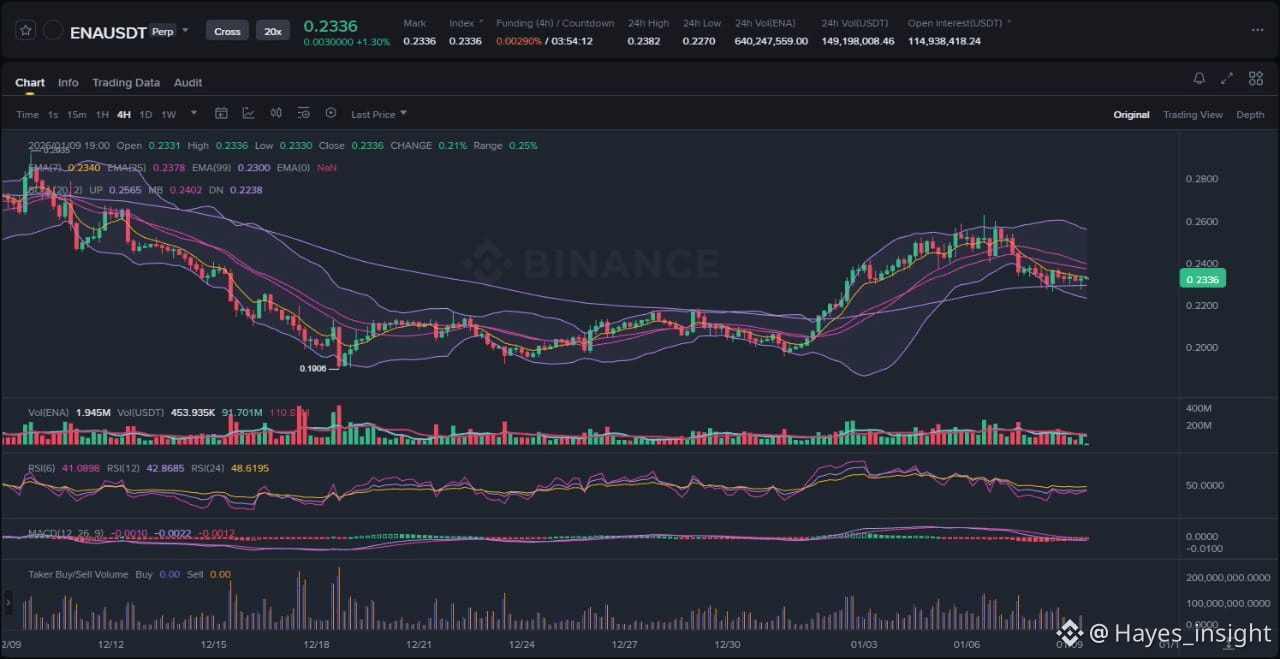The image size is (1280, 659).
Task: Select the 4H interval
Action: (124, 115)
